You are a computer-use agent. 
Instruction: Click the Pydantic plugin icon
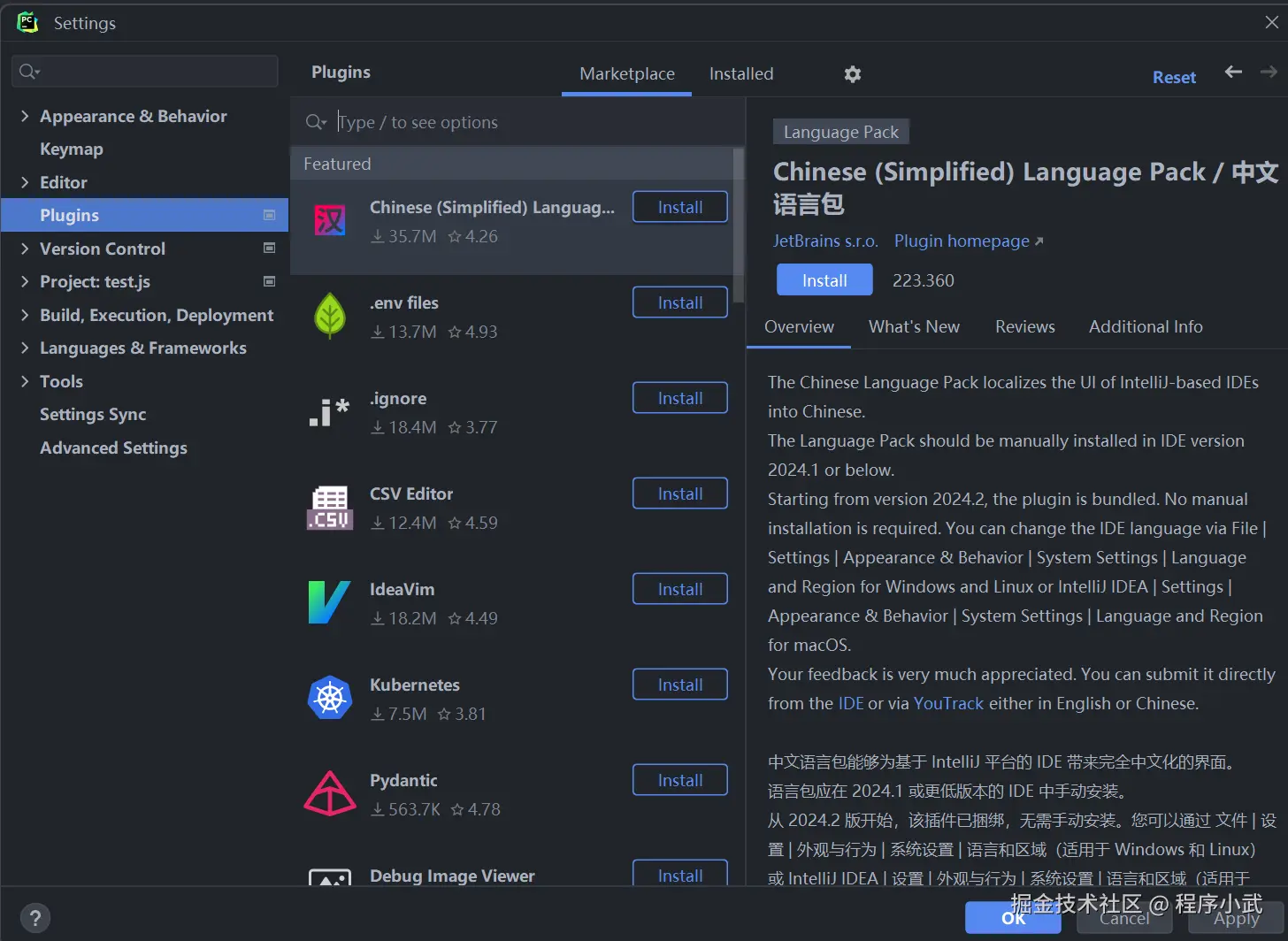point(330,793)
